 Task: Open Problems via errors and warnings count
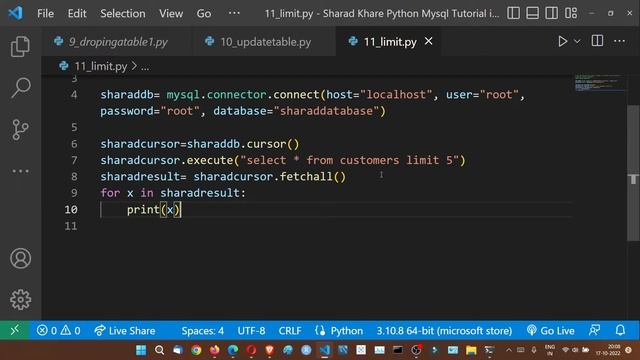tap(58, 331)
